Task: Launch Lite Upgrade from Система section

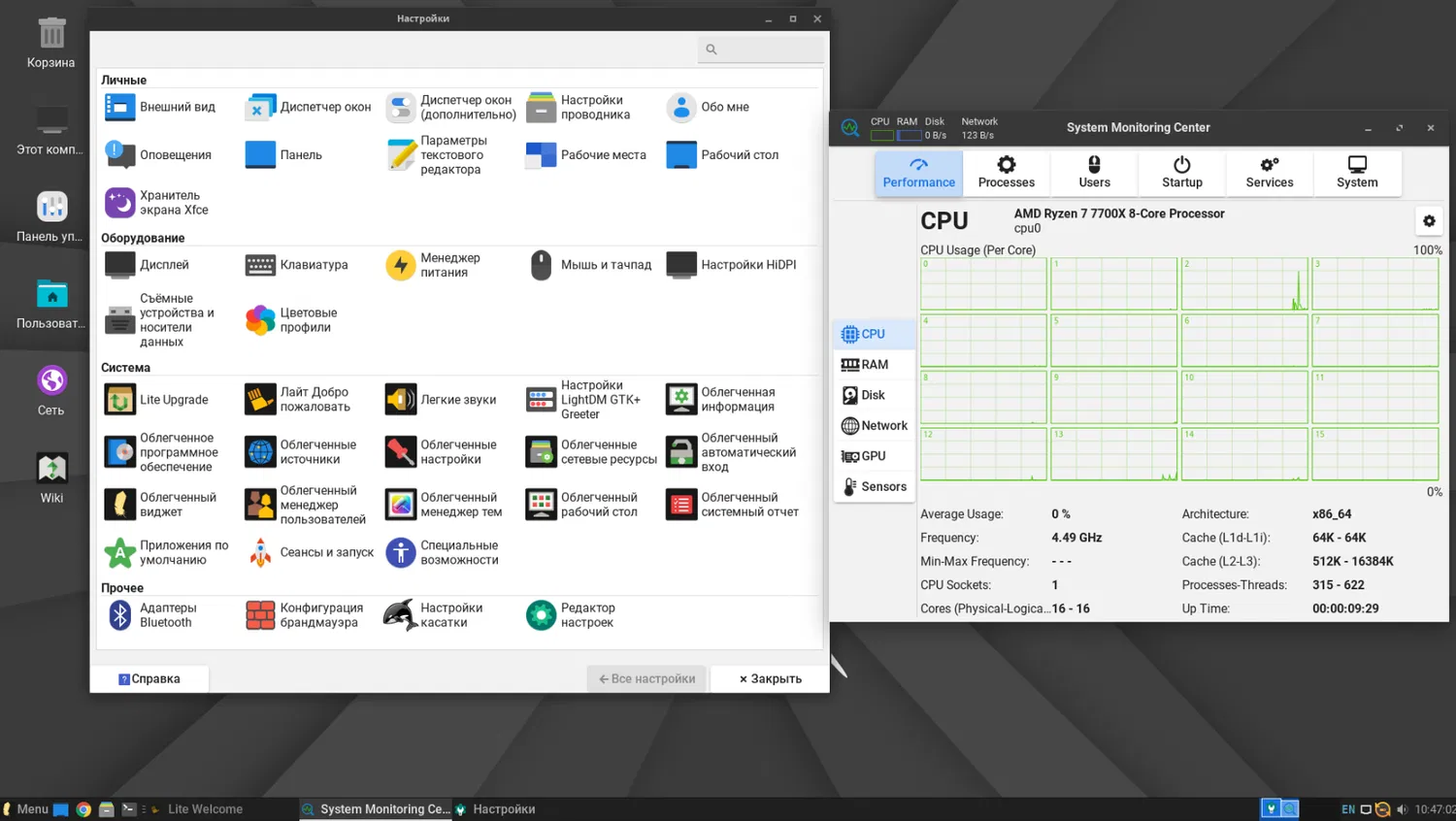Action: tap(157, 399)
